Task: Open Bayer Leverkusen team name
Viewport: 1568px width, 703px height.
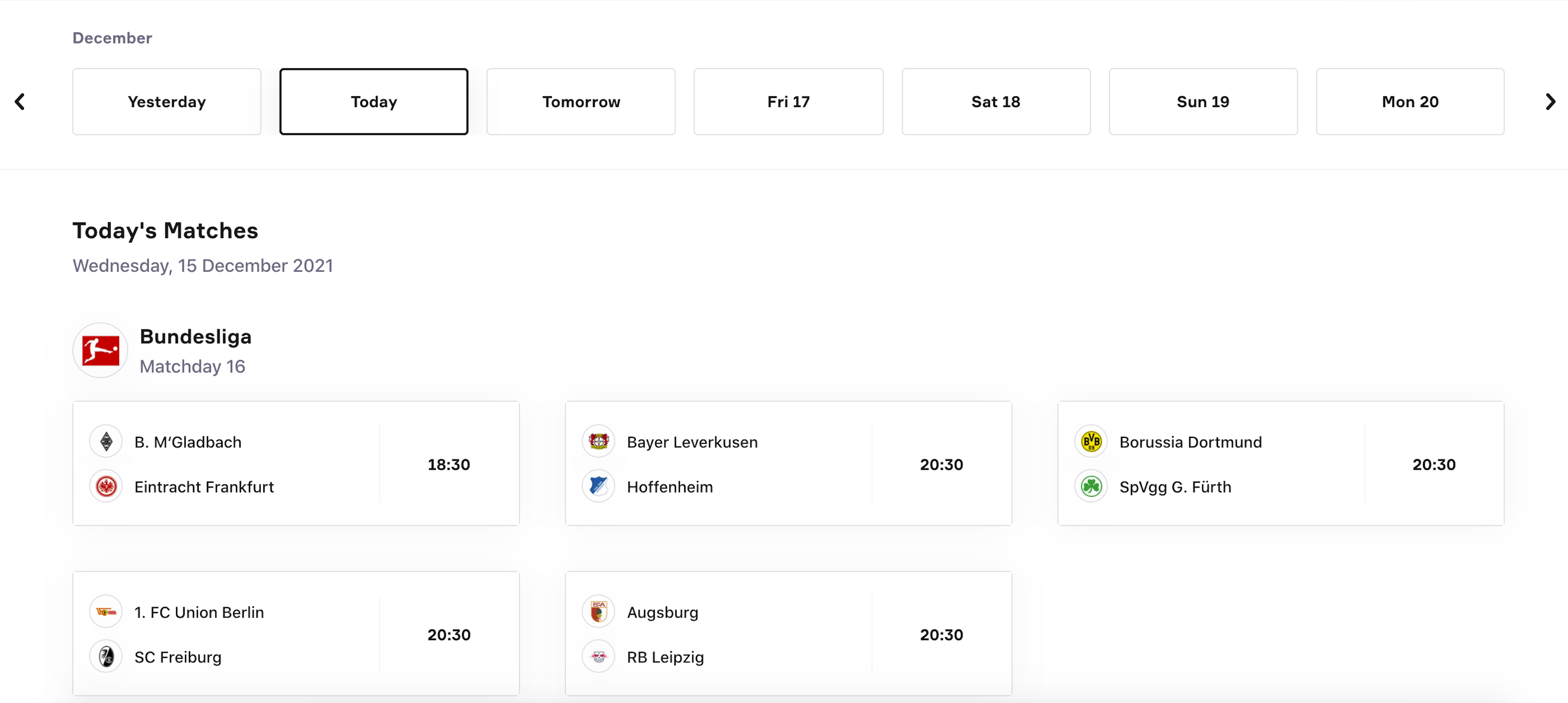Action: pos(692,442)
